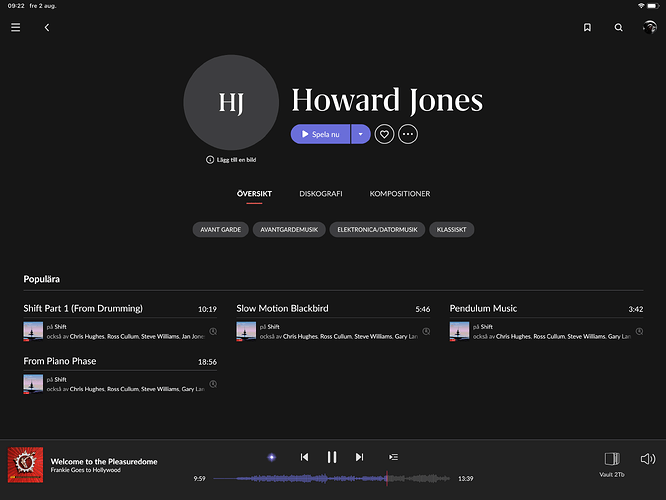Switch to the ÖVERSIKT tab

click(254, 194)
